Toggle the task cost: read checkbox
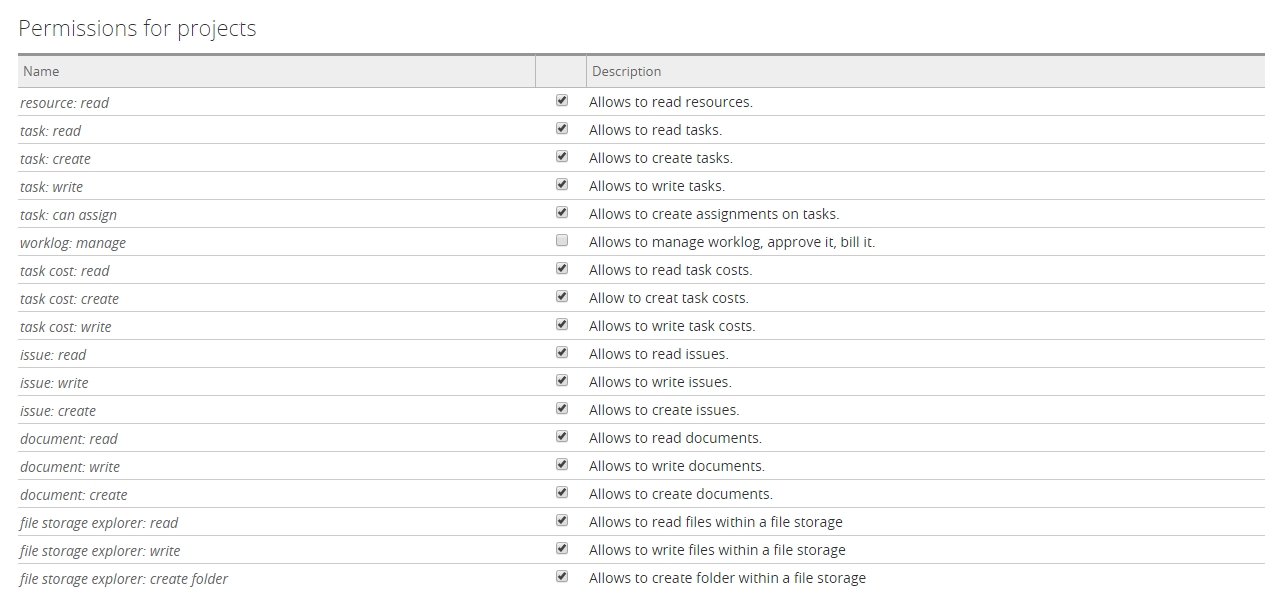The width and height of the screenshot is (1273, 589). pos(562,269)
